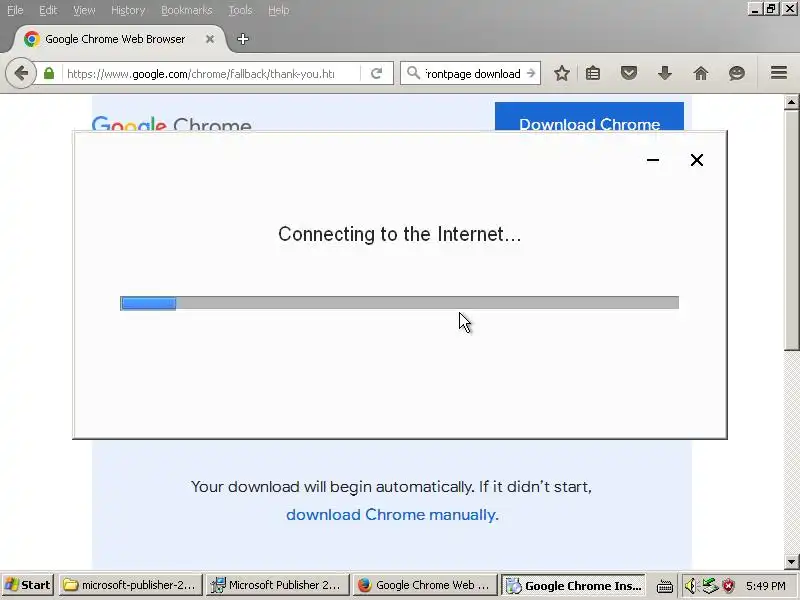Submit search with the arrow in search box
Viewport: 800px width, 600px height.
[531, 73]
